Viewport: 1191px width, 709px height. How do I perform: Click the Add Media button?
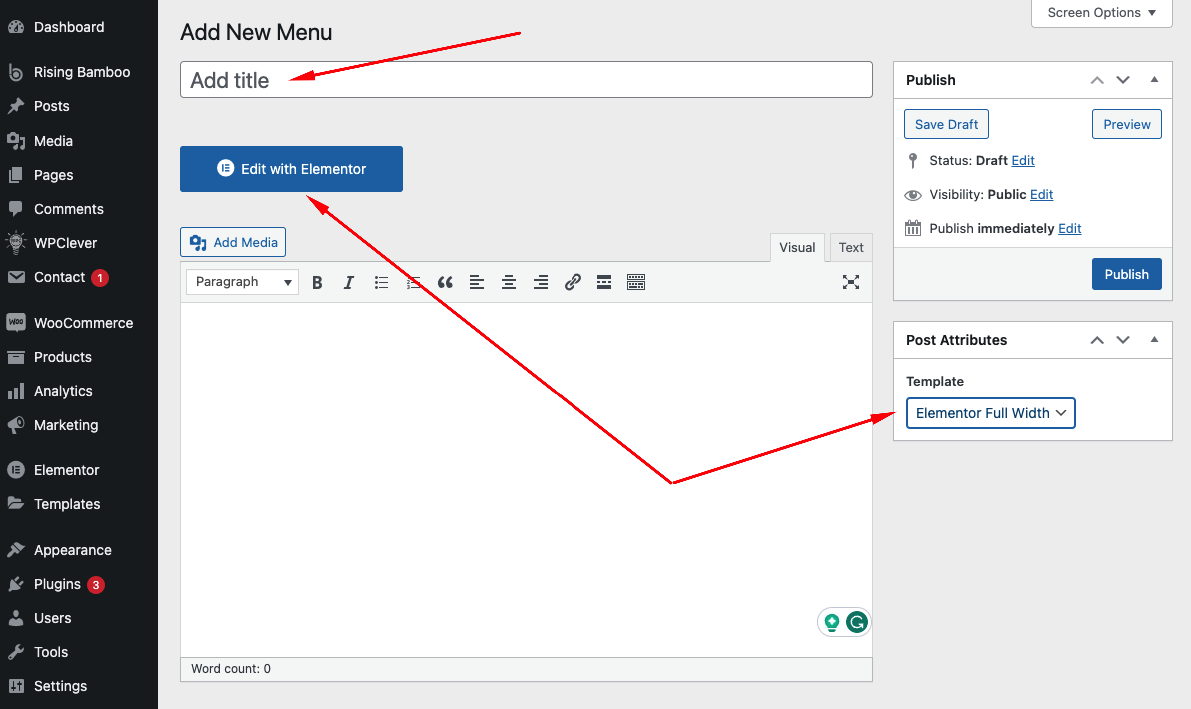tap(233, 242)
